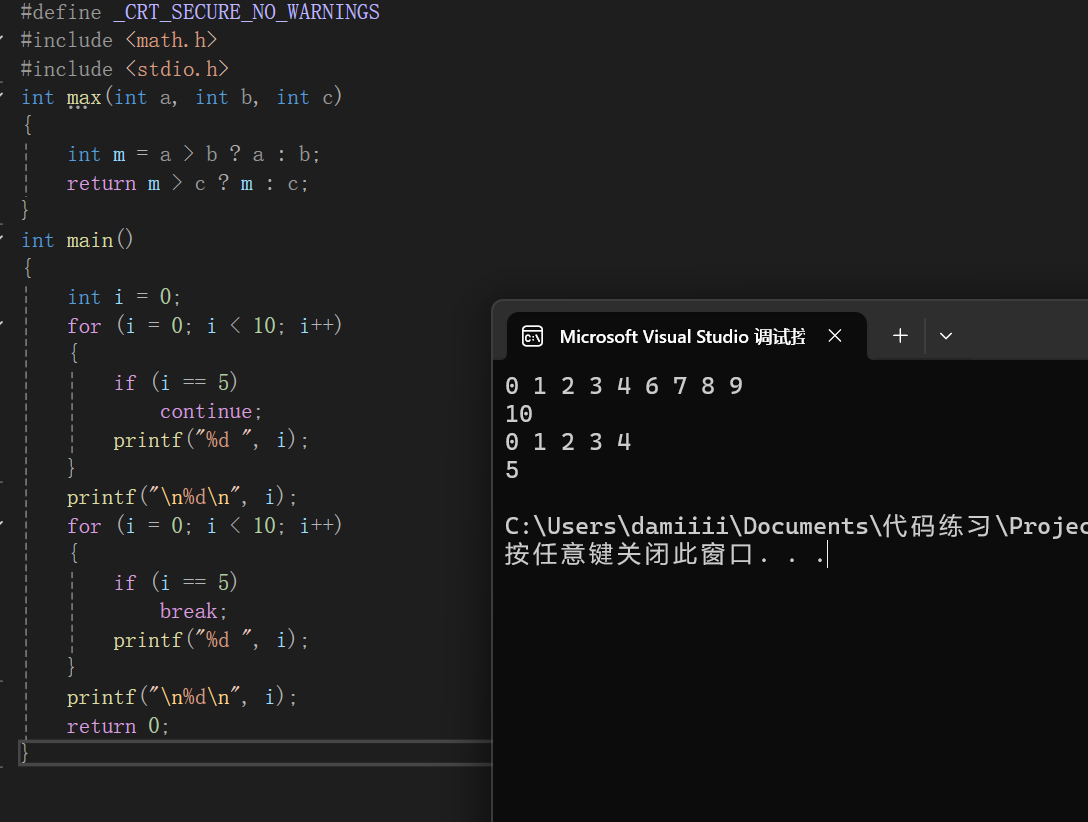Expand the console tab dropdown chevron
Viewport: 1088px width, 822px height.
click(x=946, y=336)
